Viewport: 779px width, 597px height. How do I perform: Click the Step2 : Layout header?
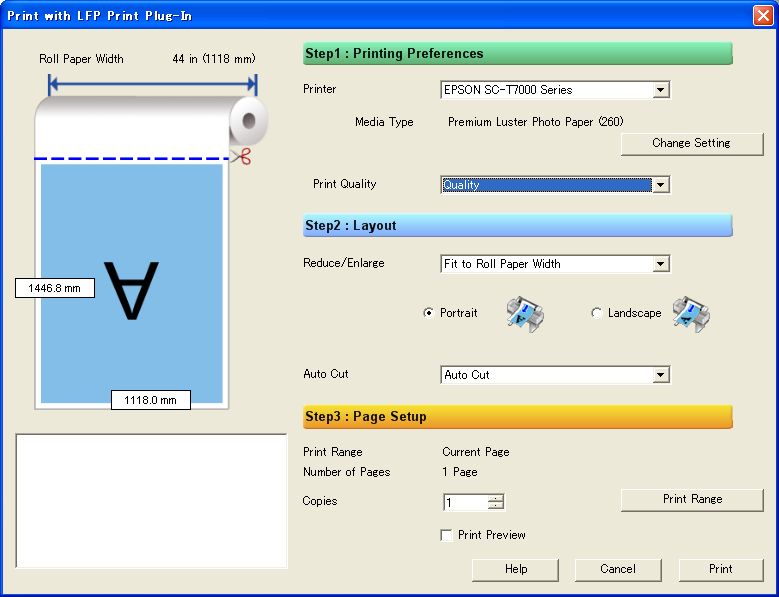[x=518, y=225]
